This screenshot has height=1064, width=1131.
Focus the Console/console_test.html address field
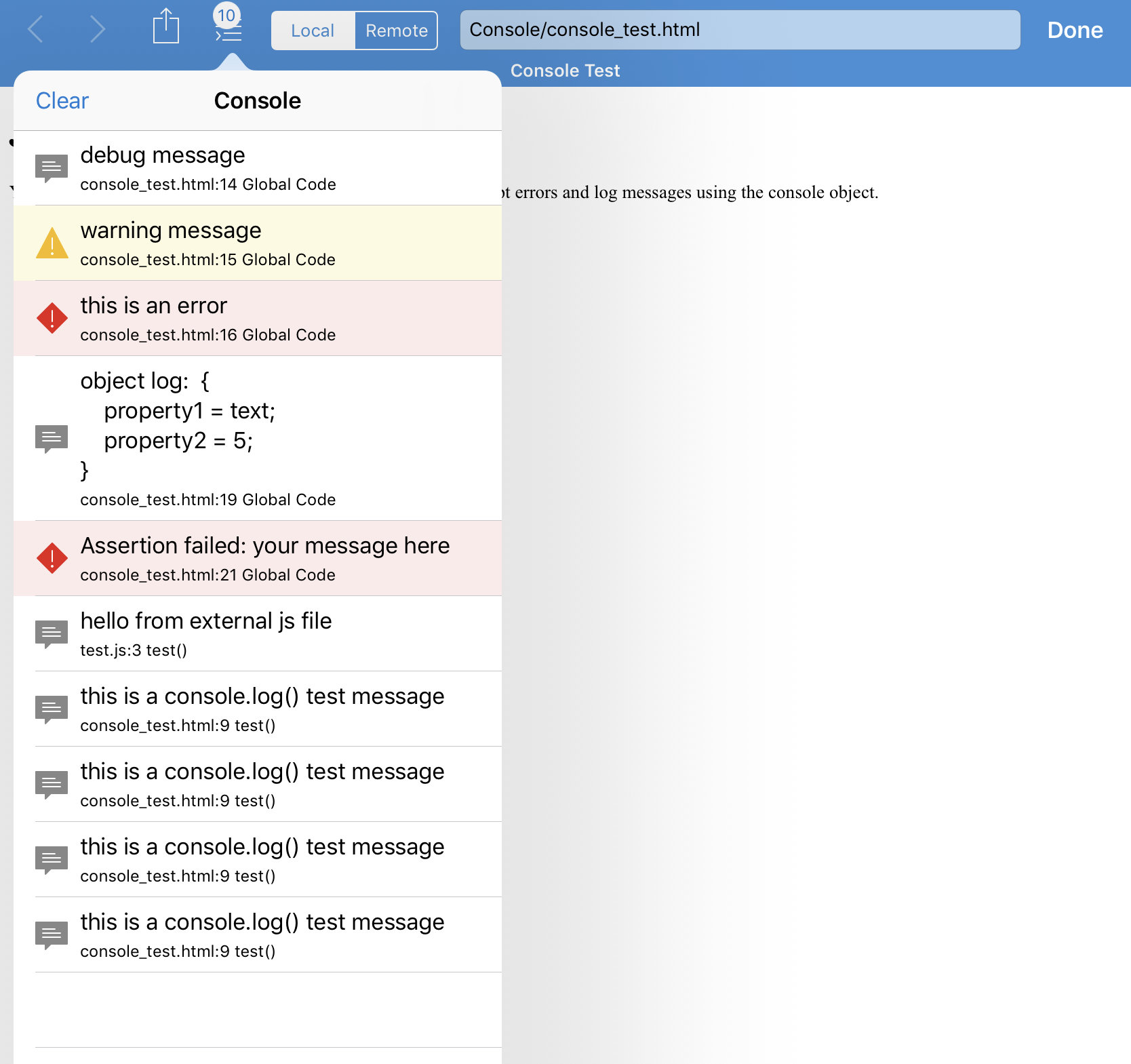[739, 30]
